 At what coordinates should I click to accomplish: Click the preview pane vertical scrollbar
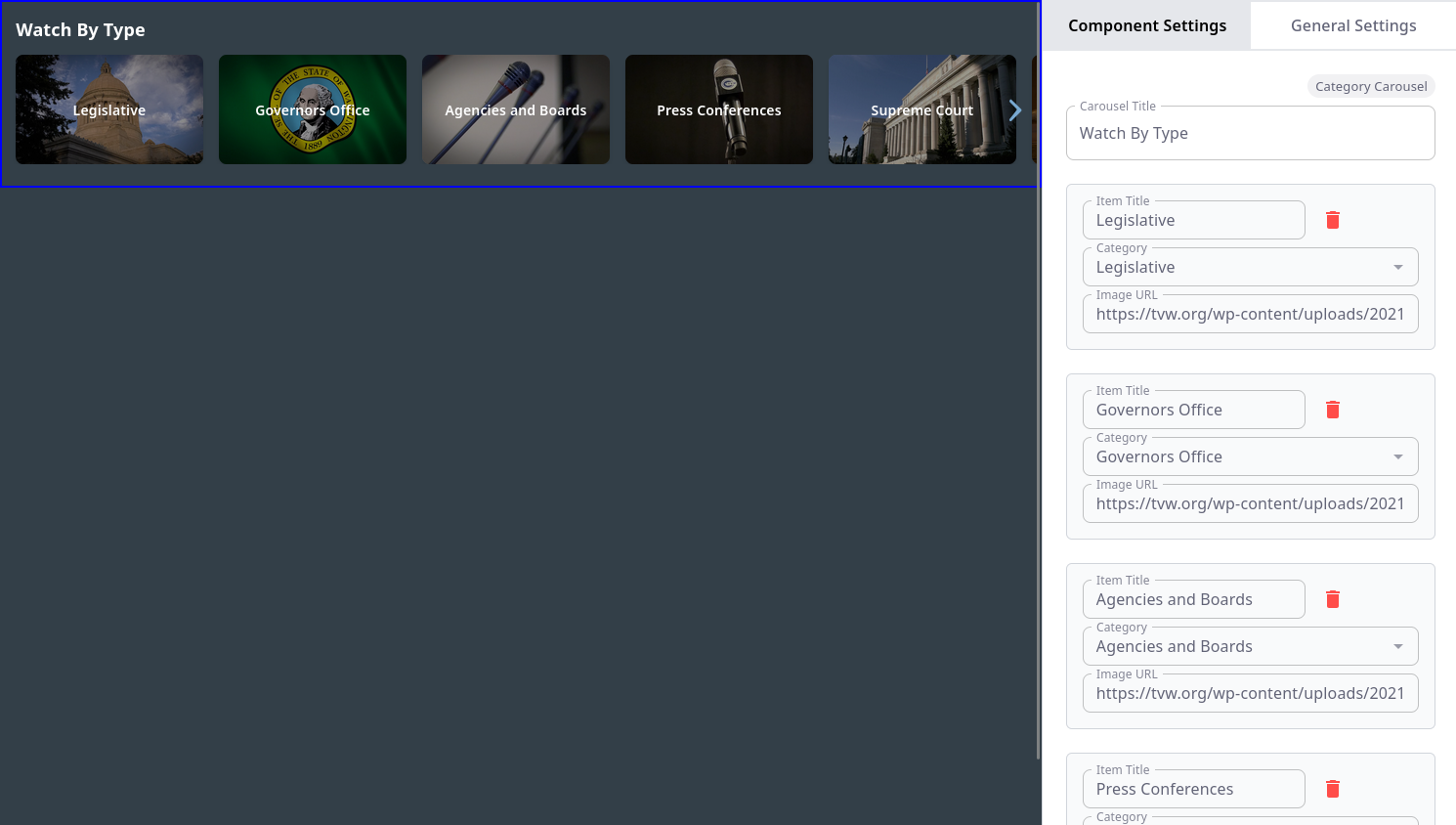[1038, 379]
